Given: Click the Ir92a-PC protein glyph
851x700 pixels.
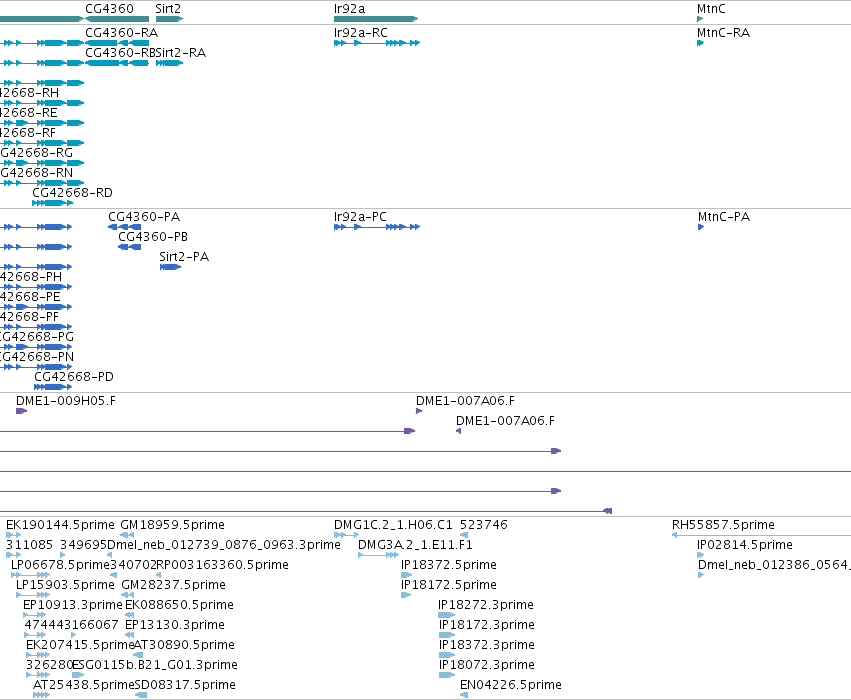Looking at the screenshot, I should [x=377, y=227].
